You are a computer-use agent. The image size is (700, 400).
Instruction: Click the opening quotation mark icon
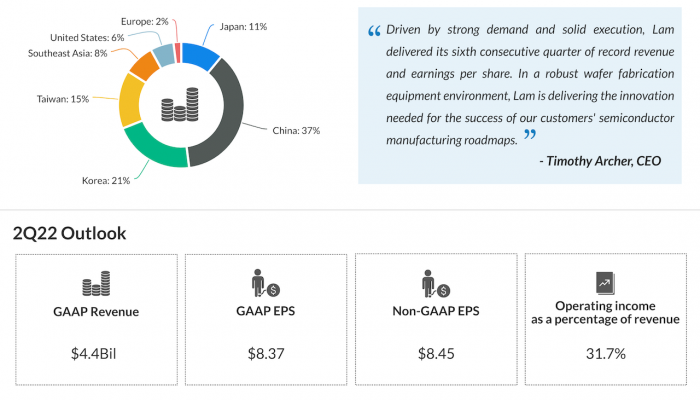374,31
